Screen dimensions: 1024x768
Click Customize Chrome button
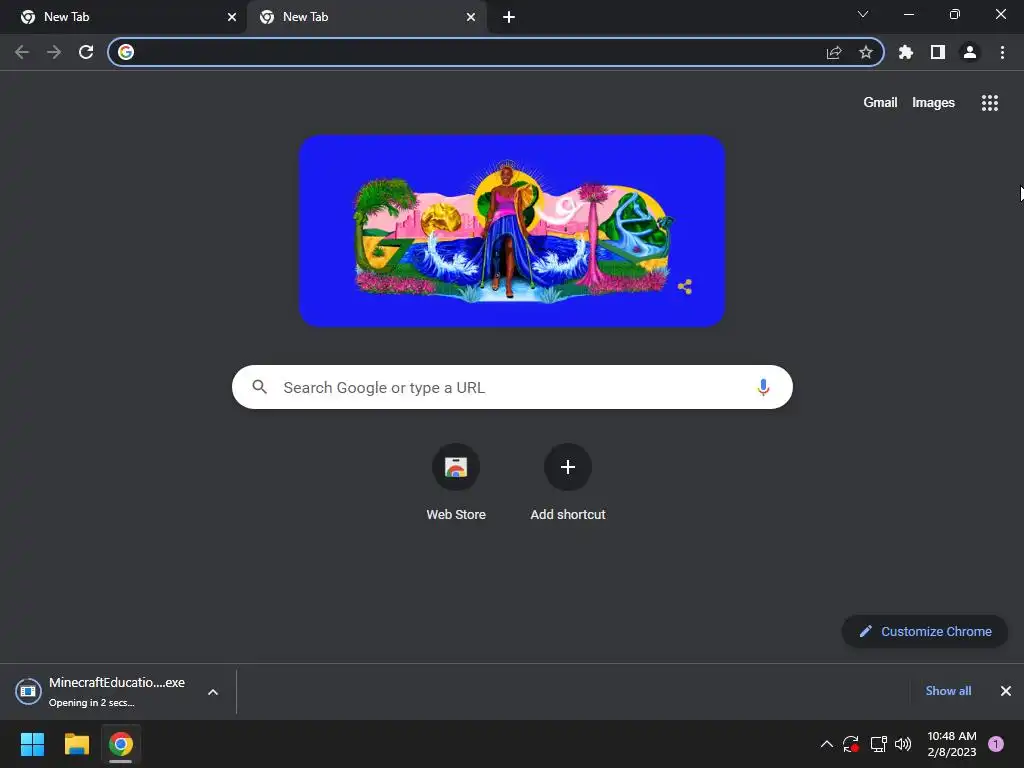(x=925, y=632)
